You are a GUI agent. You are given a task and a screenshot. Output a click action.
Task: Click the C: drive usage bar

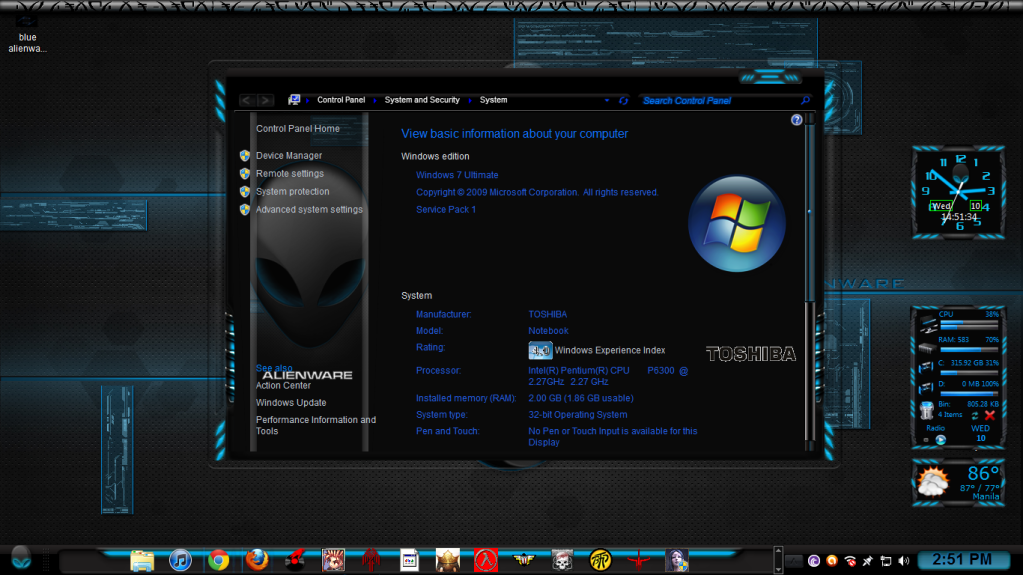(969, 373)
